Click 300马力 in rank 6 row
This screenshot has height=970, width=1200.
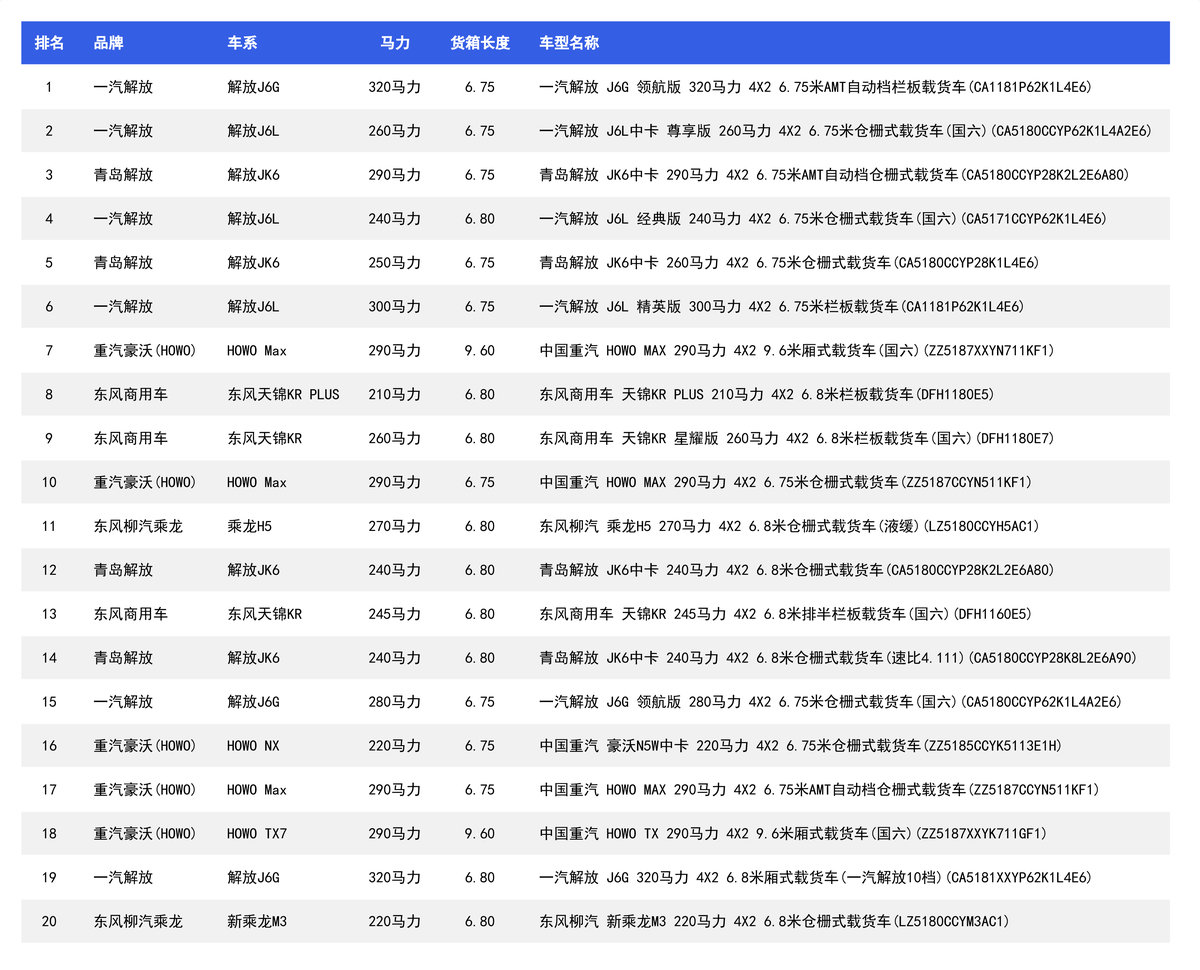pos(394,307)
